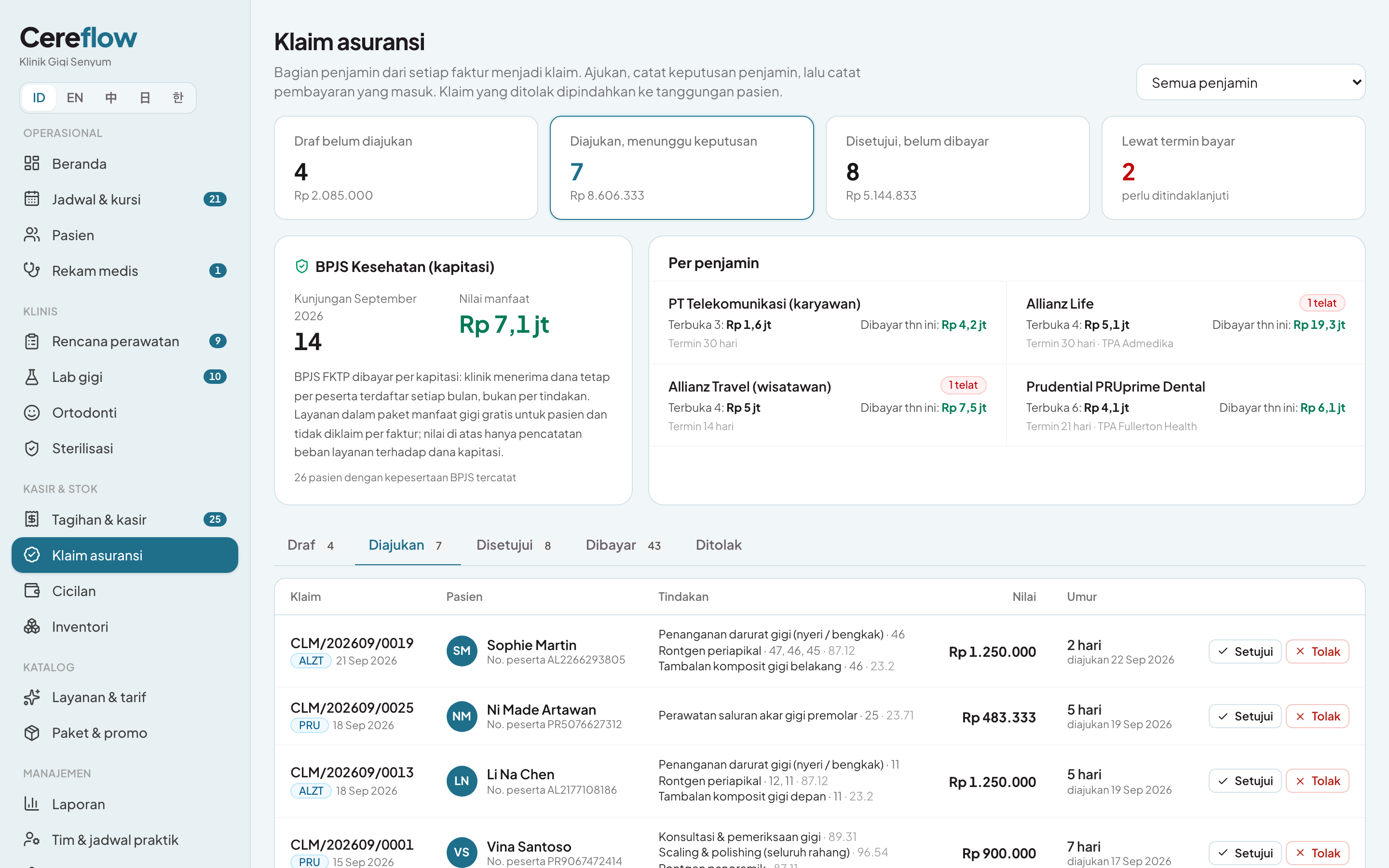Viewport: 1389px width, 868px height.
Task: Switch to the Draf tab
Action: point(311,545)
